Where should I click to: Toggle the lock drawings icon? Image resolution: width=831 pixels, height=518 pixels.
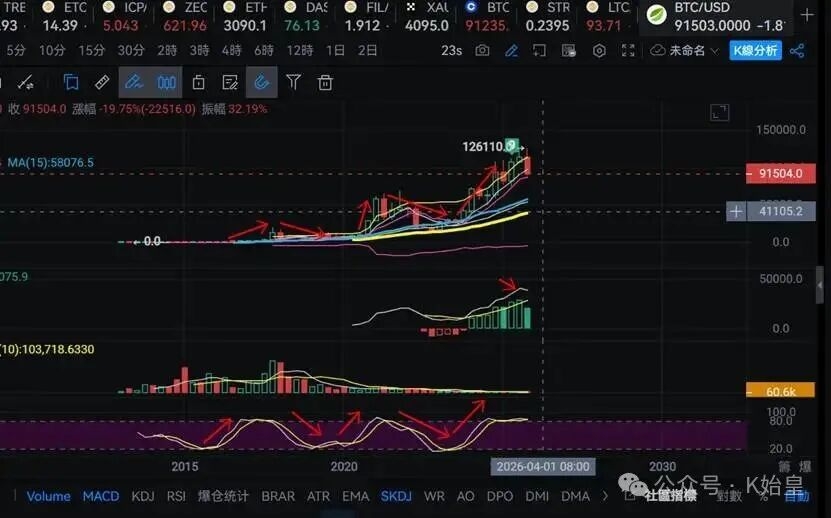[198, 82]
